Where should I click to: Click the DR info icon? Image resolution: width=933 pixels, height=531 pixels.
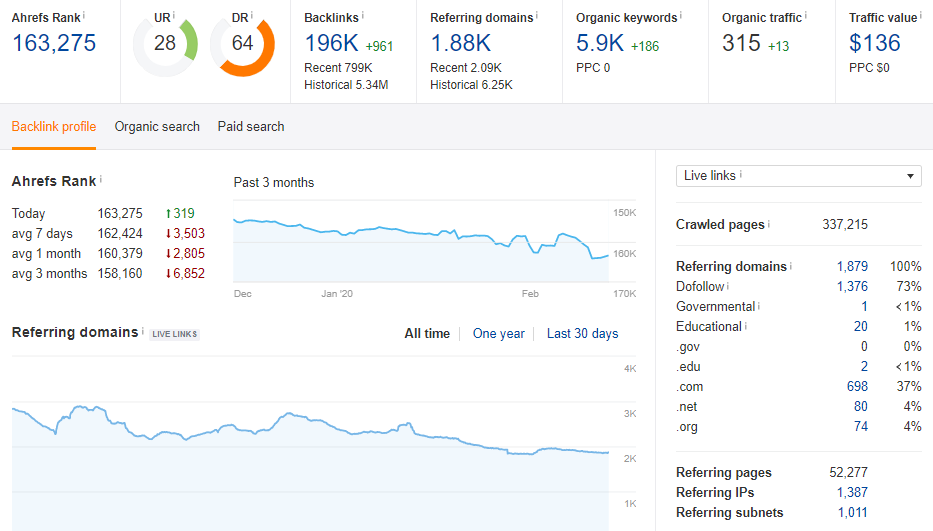point(252,15)
